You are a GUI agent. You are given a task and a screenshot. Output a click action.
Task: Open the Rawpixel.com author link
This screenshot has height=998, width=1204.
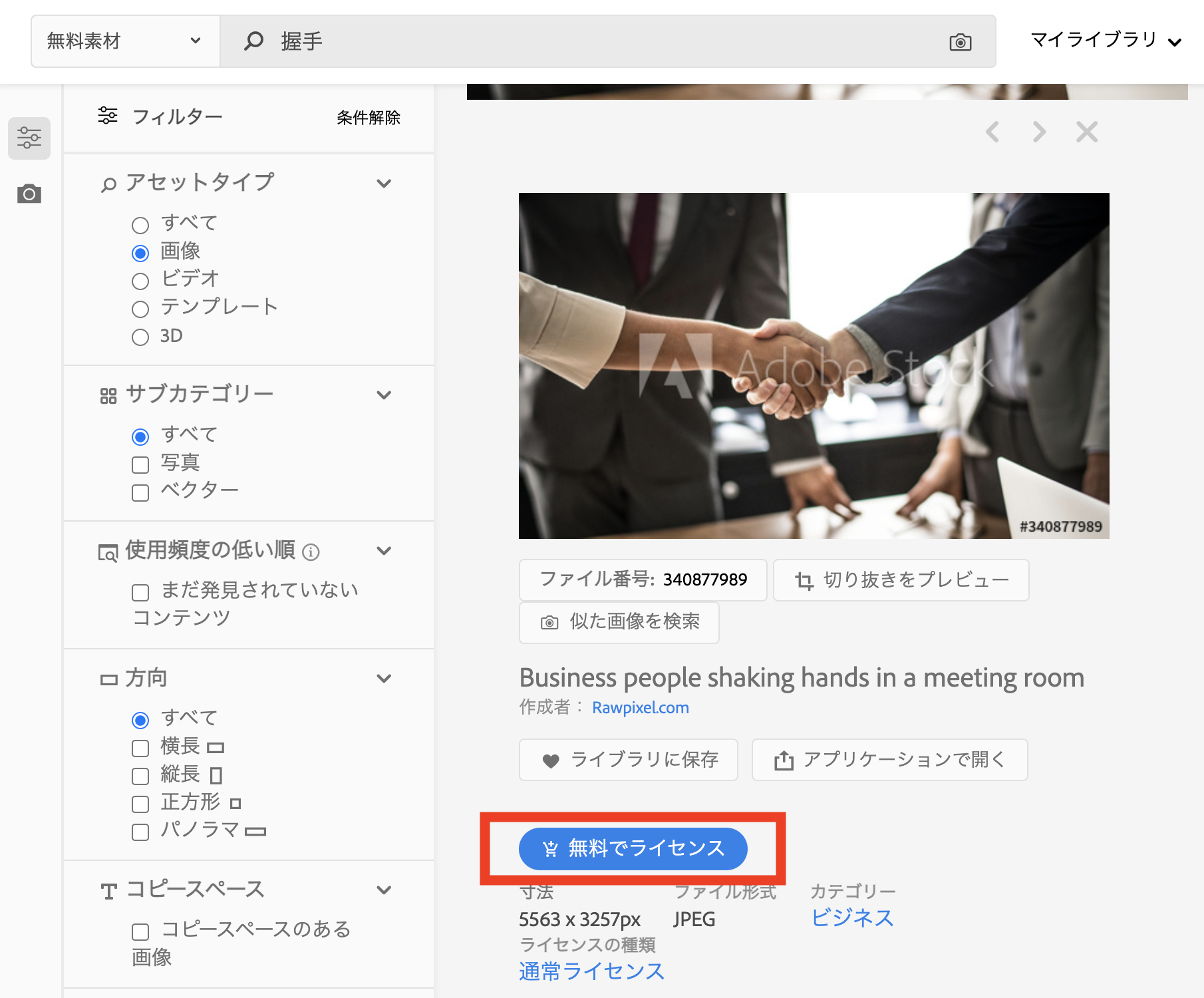641,708
